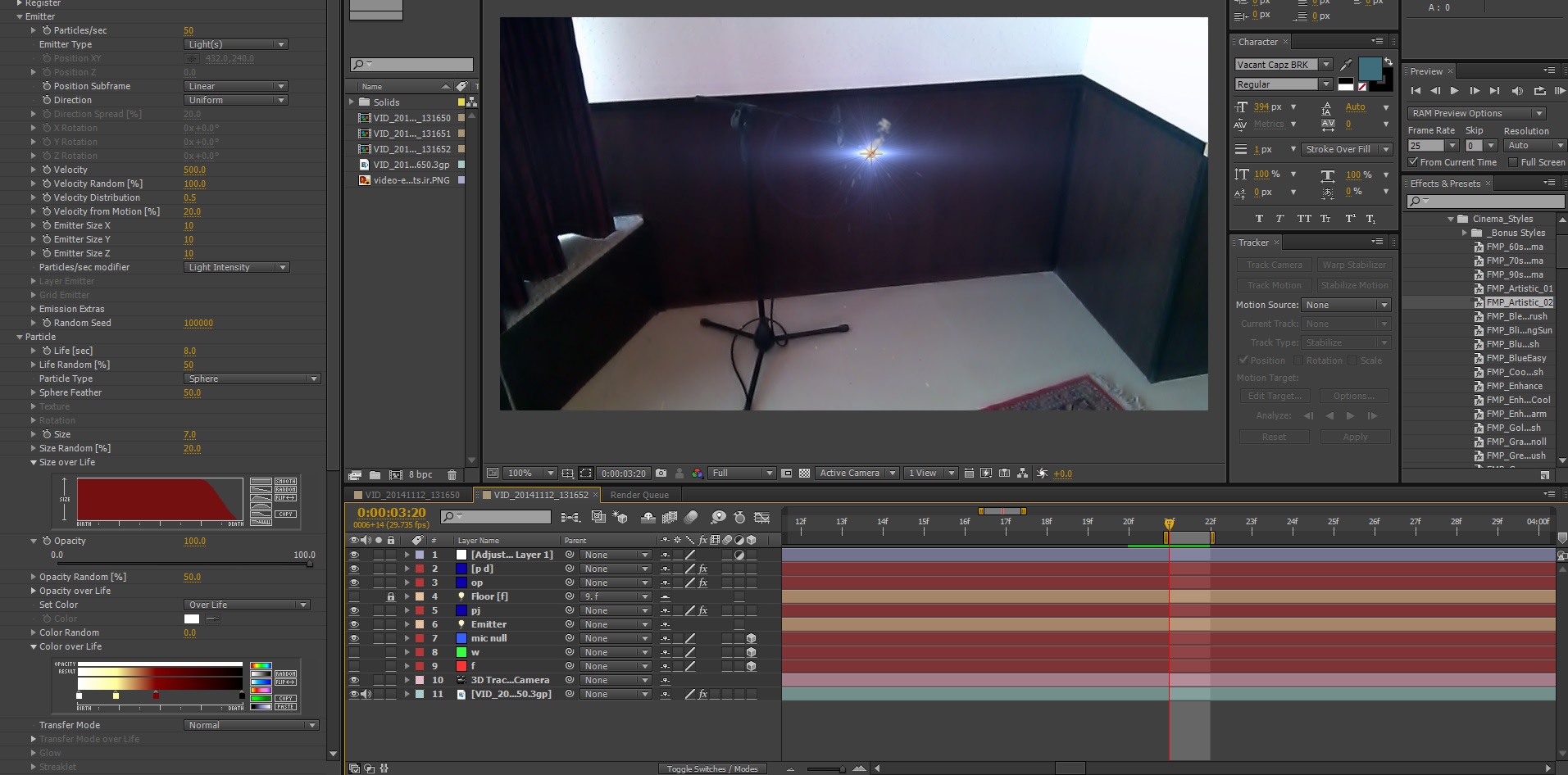The width and height of the screenshot is (1568, 775).
Task: Take snapshot with viewer camera icon
Action: tap(661, 473)
